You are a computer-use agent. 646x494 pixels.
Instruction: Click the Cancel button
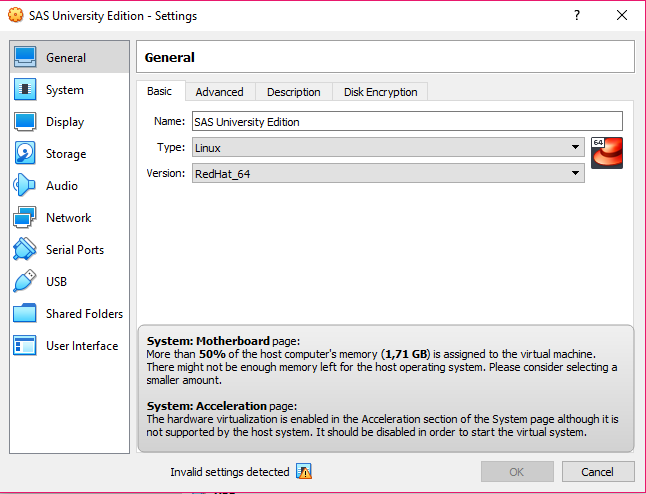point(597,471)
